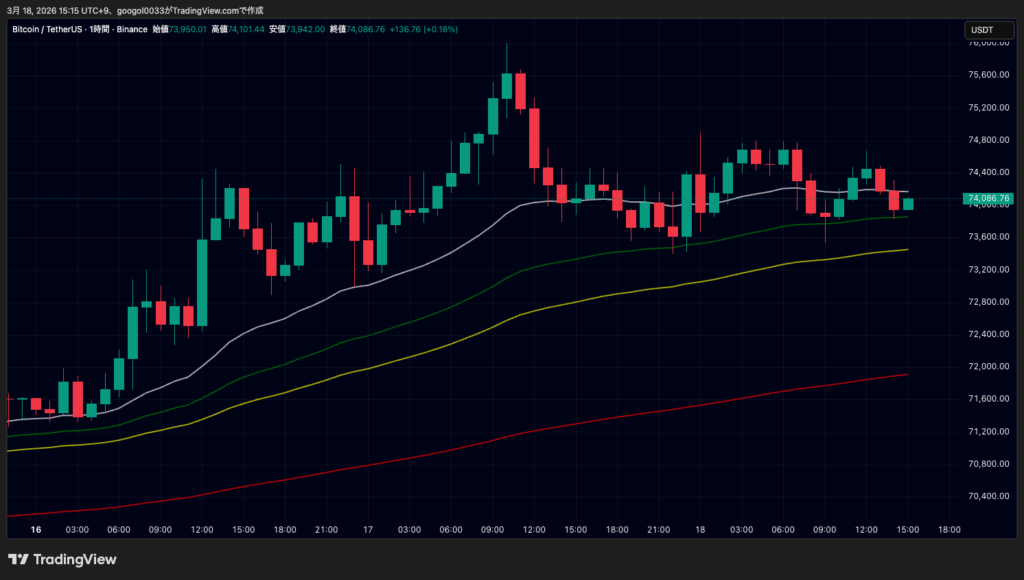Click date marker 17 on time axis
The image size is (1024, 580).
(x=367, y=530)
